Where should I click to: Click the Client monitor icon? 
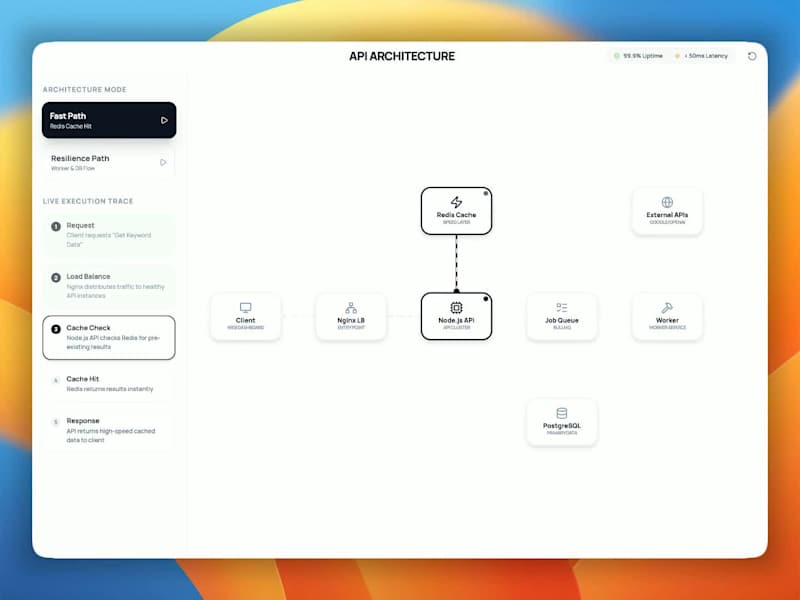click(x=246, y=308)
